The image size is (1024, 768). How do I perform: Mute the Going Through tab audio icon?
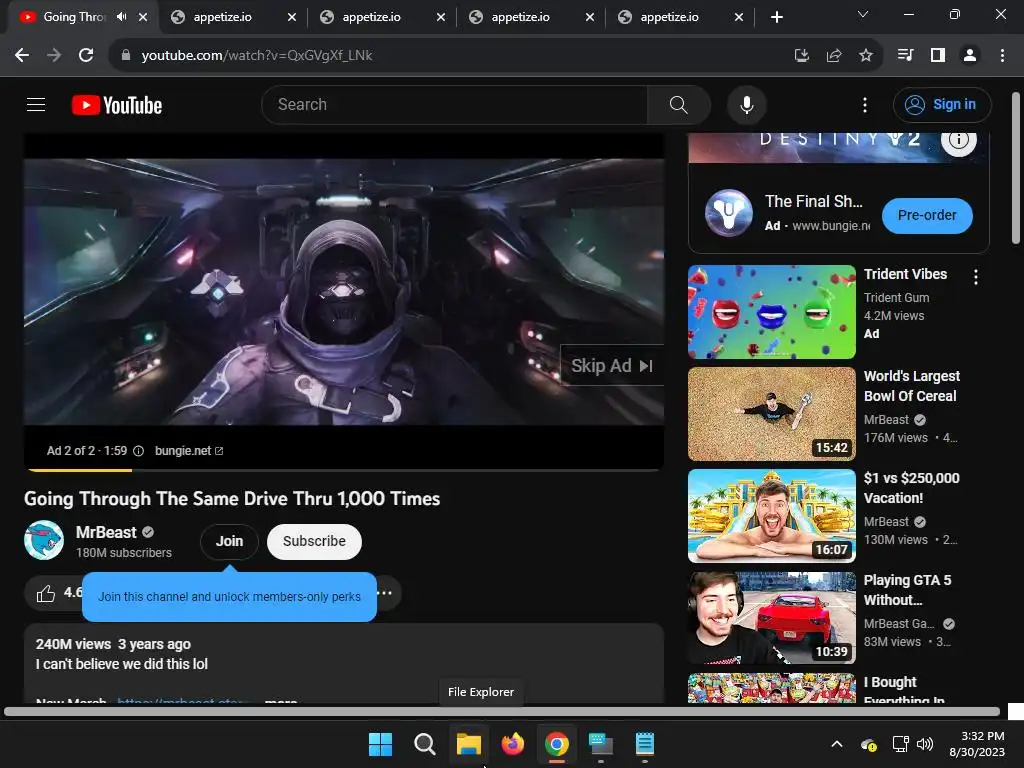[121, 17]
